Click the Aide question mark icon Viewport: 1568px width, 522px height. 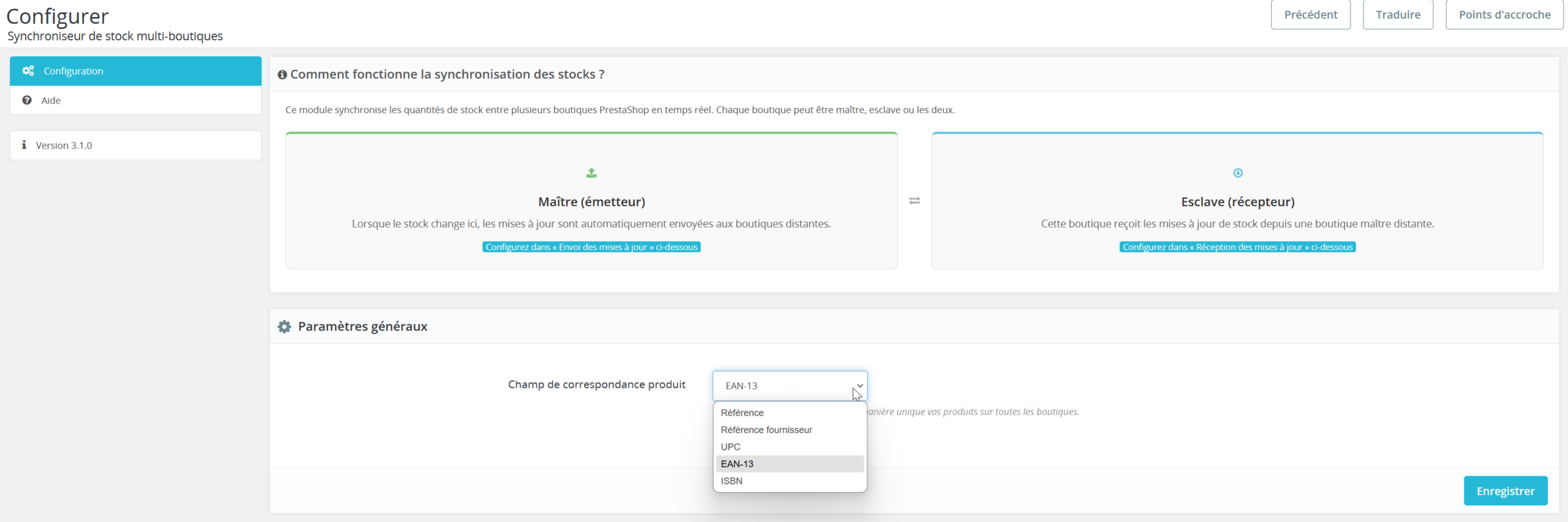click(x=27, y=100)
